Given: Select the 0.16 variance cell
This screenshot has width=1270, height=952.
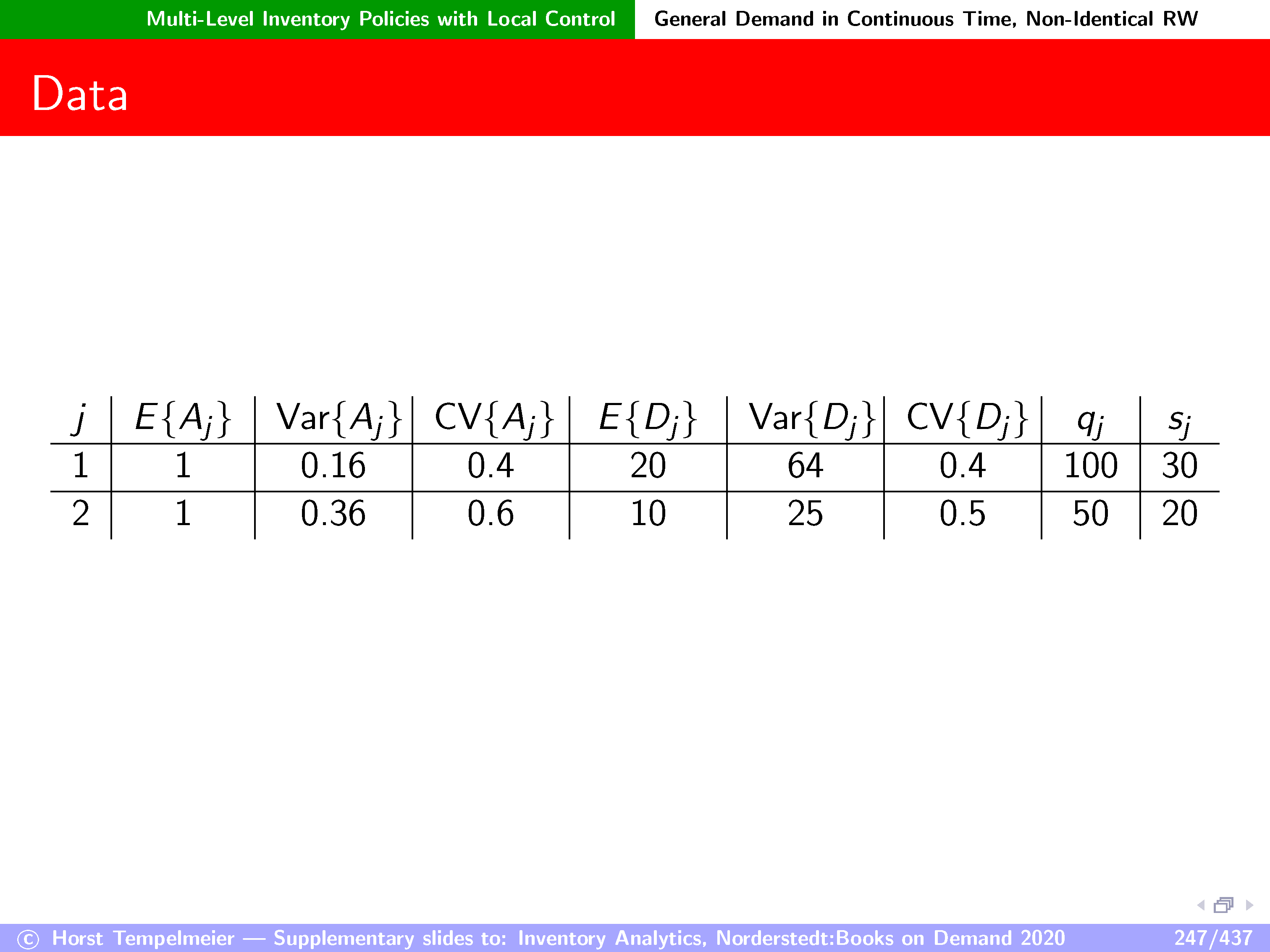Looking at the screenshot, I should [x=333, y=466].
